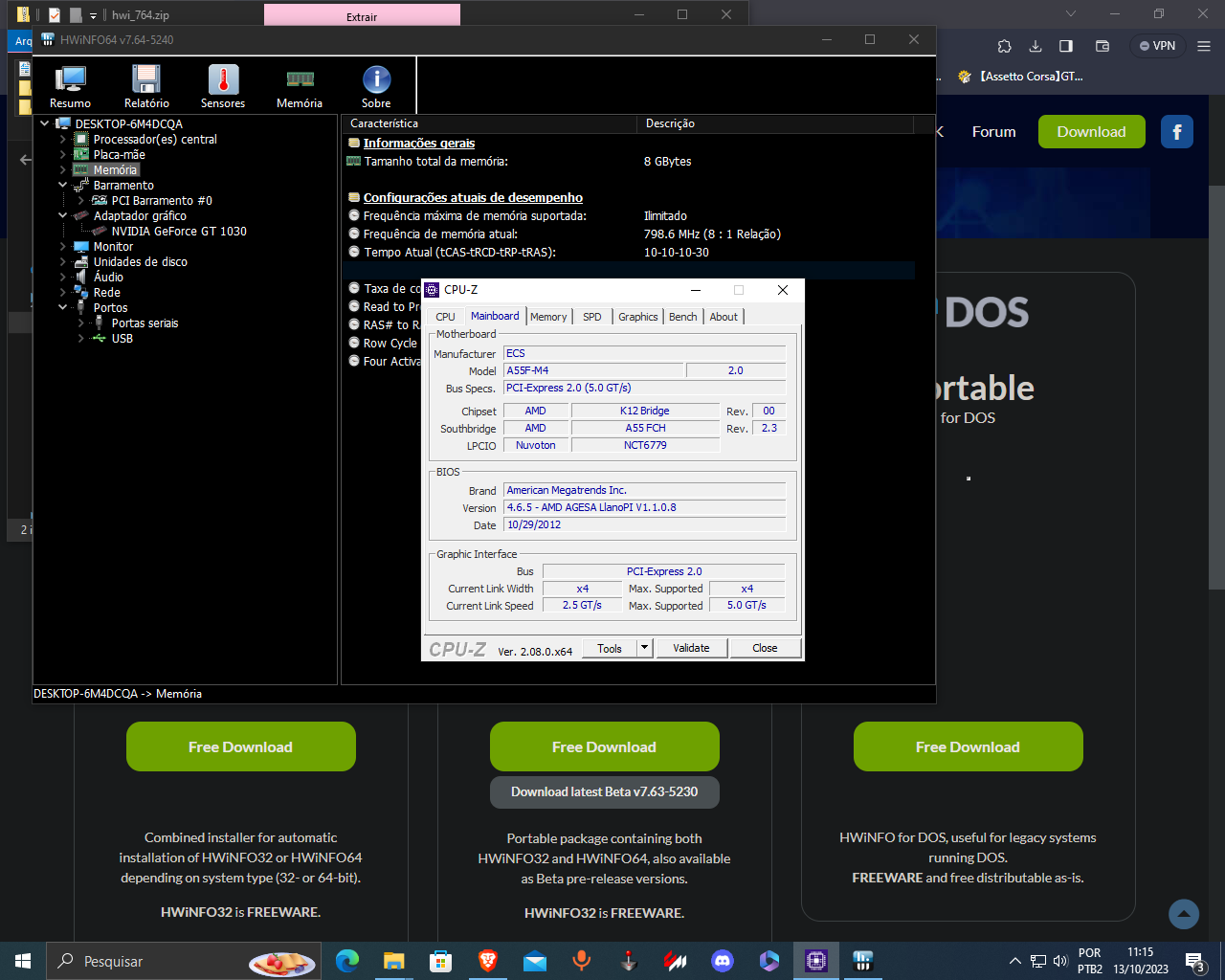This screenshot has height=980, width=1225.
Task: Click Free Download above HWiNFO for DOS text
Action: click(969, 746)
